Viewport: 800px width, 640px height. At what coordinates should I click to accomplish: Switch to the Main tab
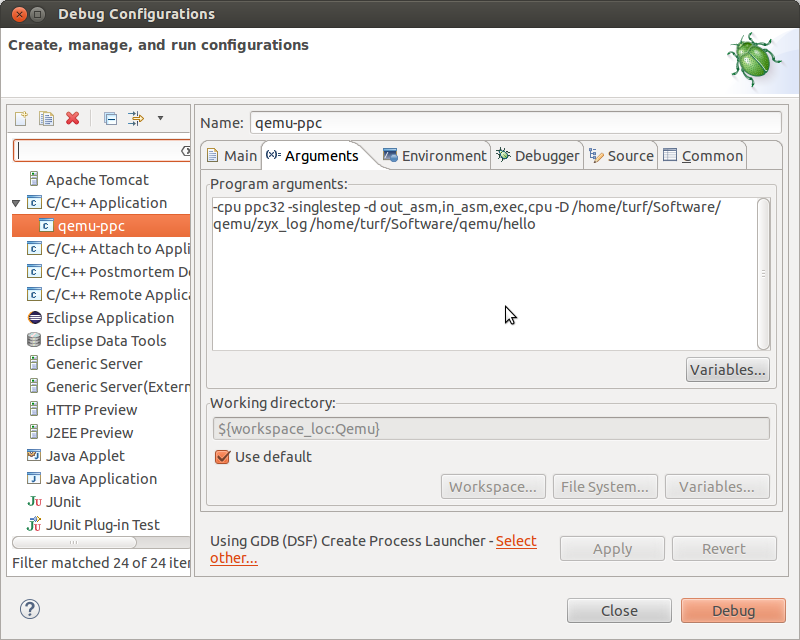click(232, 156)
